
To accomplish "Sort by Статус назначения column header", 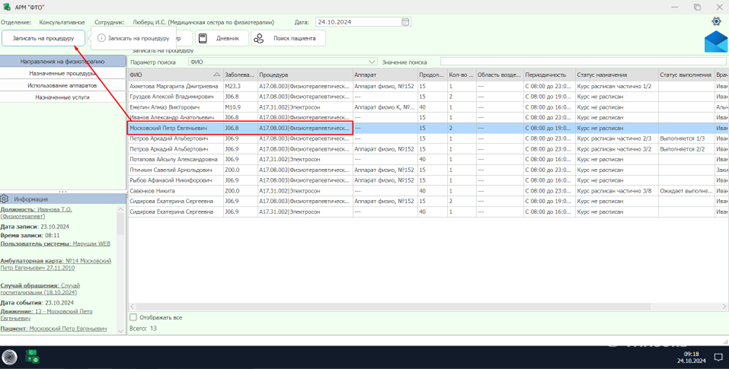I will click(x=616, y=75).
